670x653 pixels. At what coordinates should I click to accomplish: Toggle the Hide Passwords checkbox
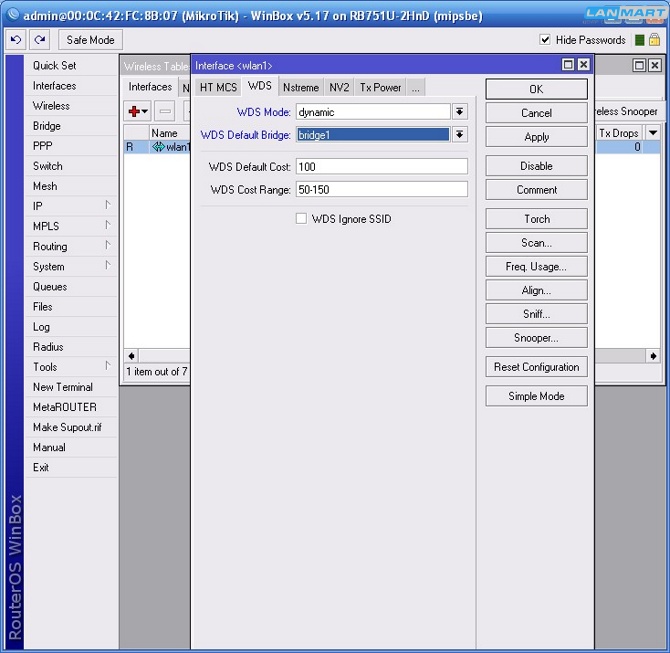pyautogui.click(x=545, y=40)
